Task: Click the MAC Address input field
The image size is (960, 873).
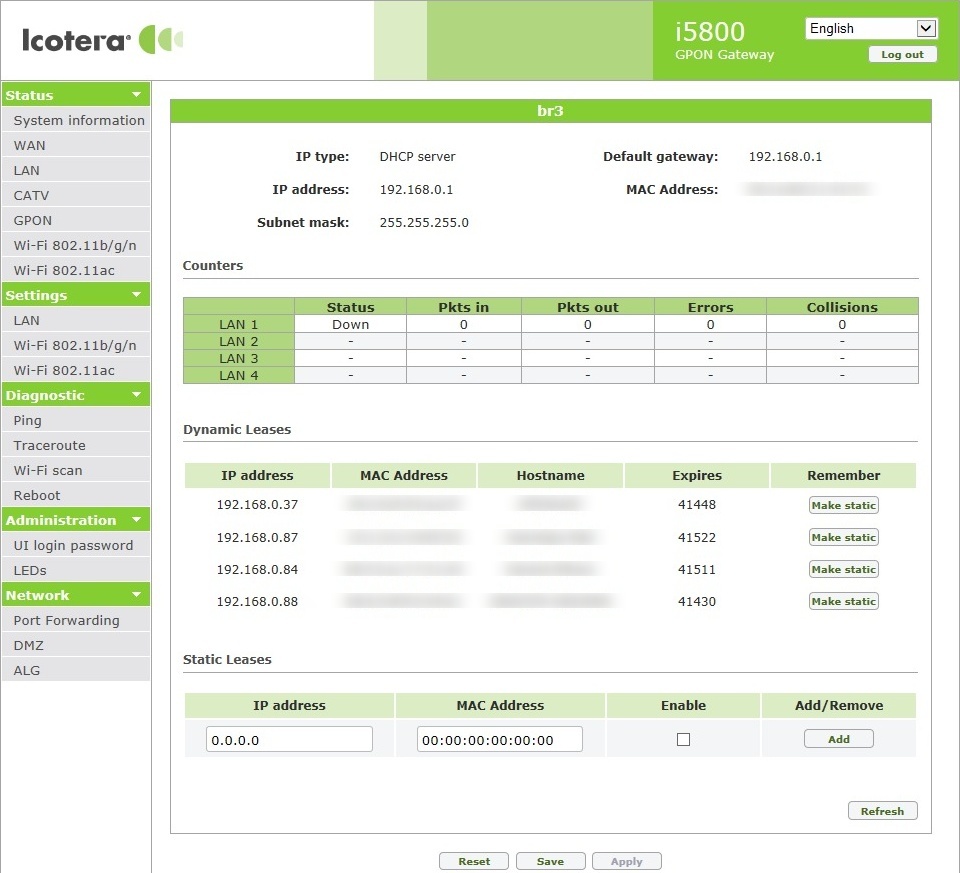Action: point(500,738)
